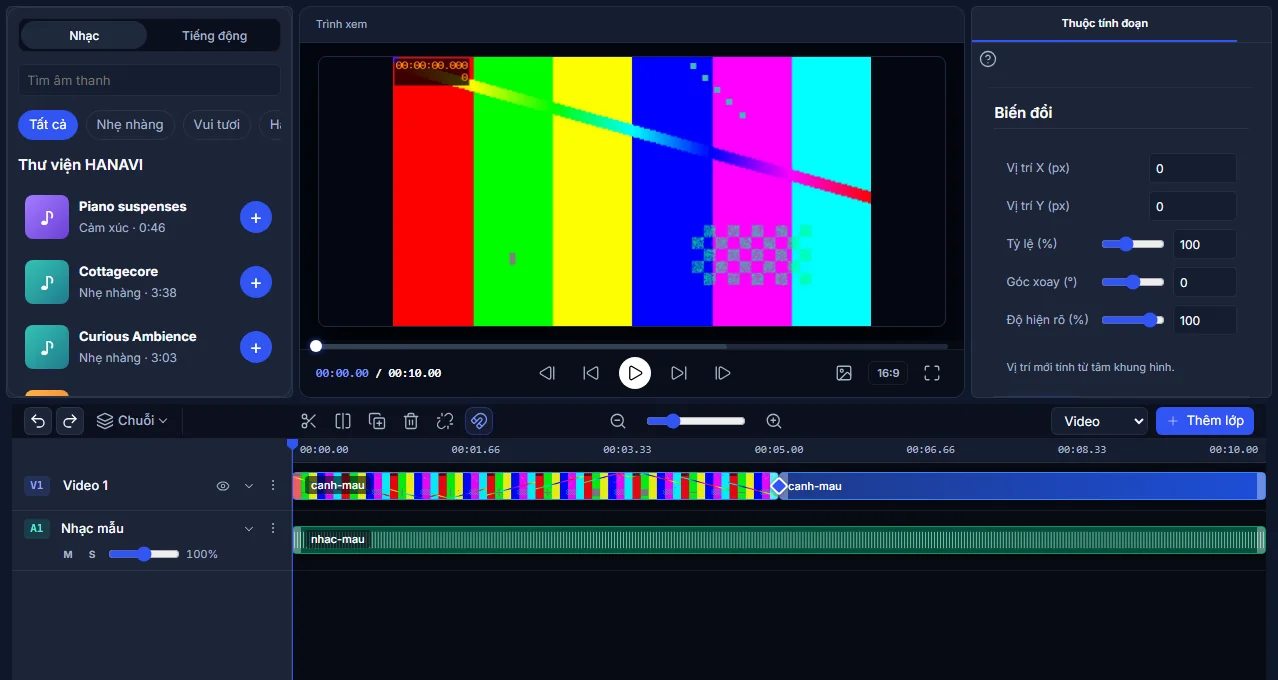Mute the Nhạc mẫu track with M
The image size is (1278, 680).
coord(68,554)
